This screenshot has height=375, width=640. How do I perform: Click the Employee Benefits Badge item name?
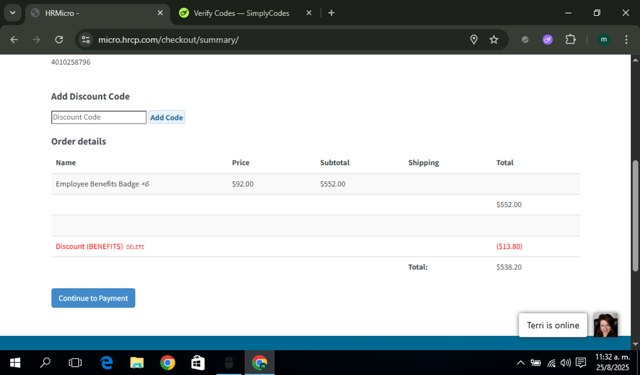pos(97,184)
